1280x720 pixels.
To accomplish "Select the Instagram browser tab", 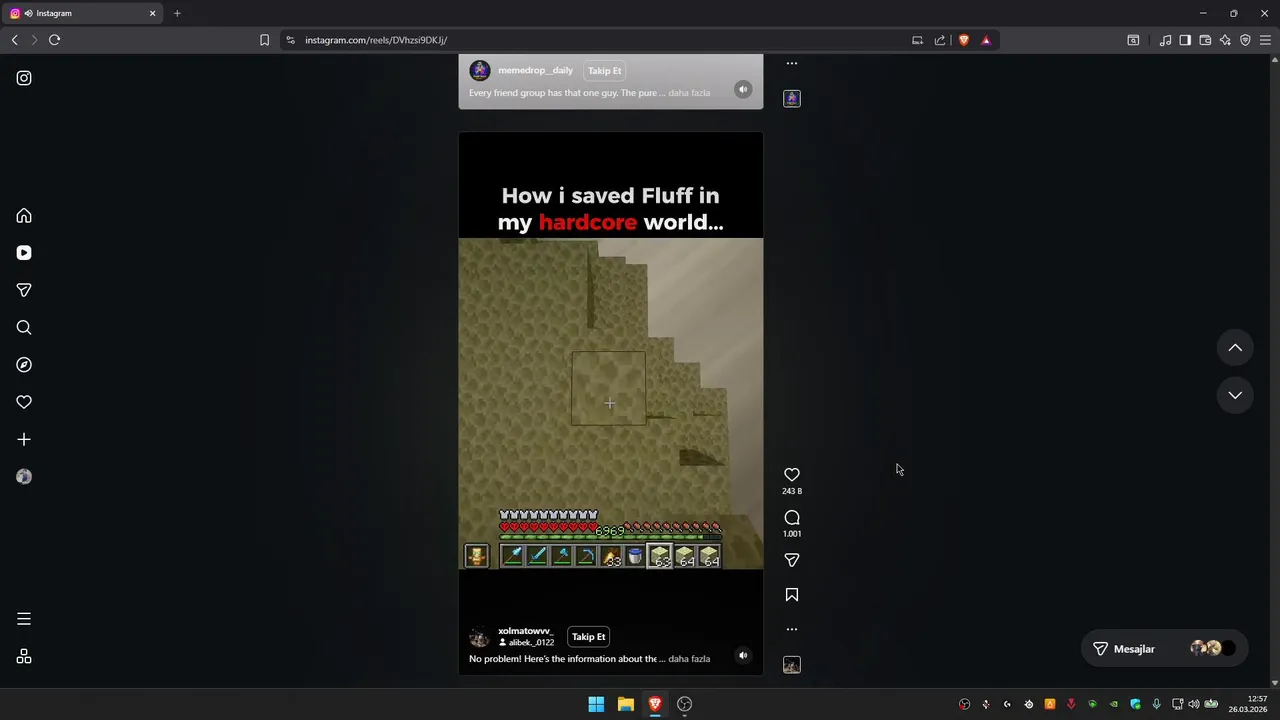I will click(83, 13).
